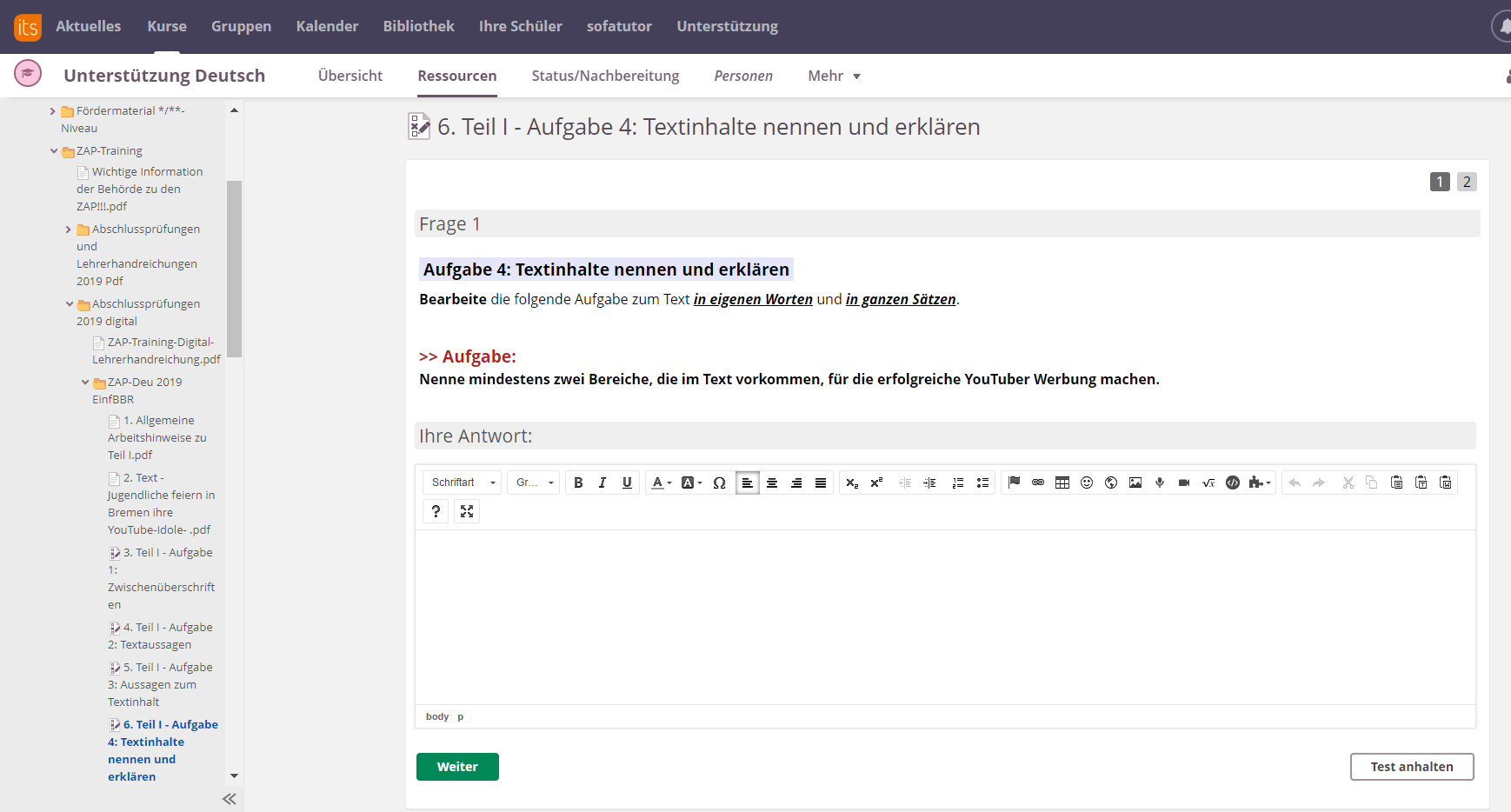Click the anchor flag icon

(x=1014, y=483)
